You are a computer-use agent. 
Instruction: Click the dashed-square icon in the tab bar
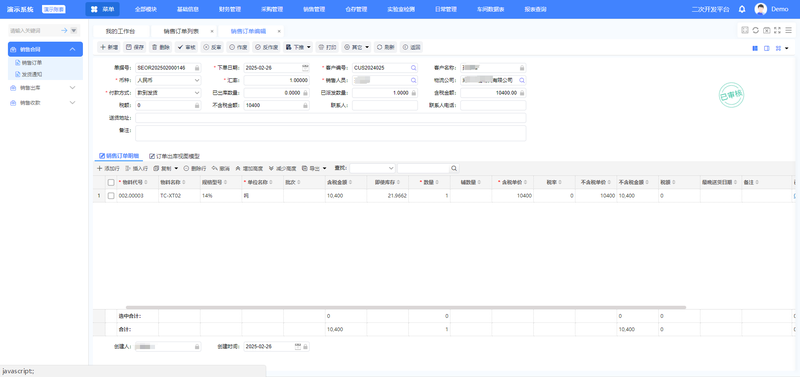click(x=745, y=30)
